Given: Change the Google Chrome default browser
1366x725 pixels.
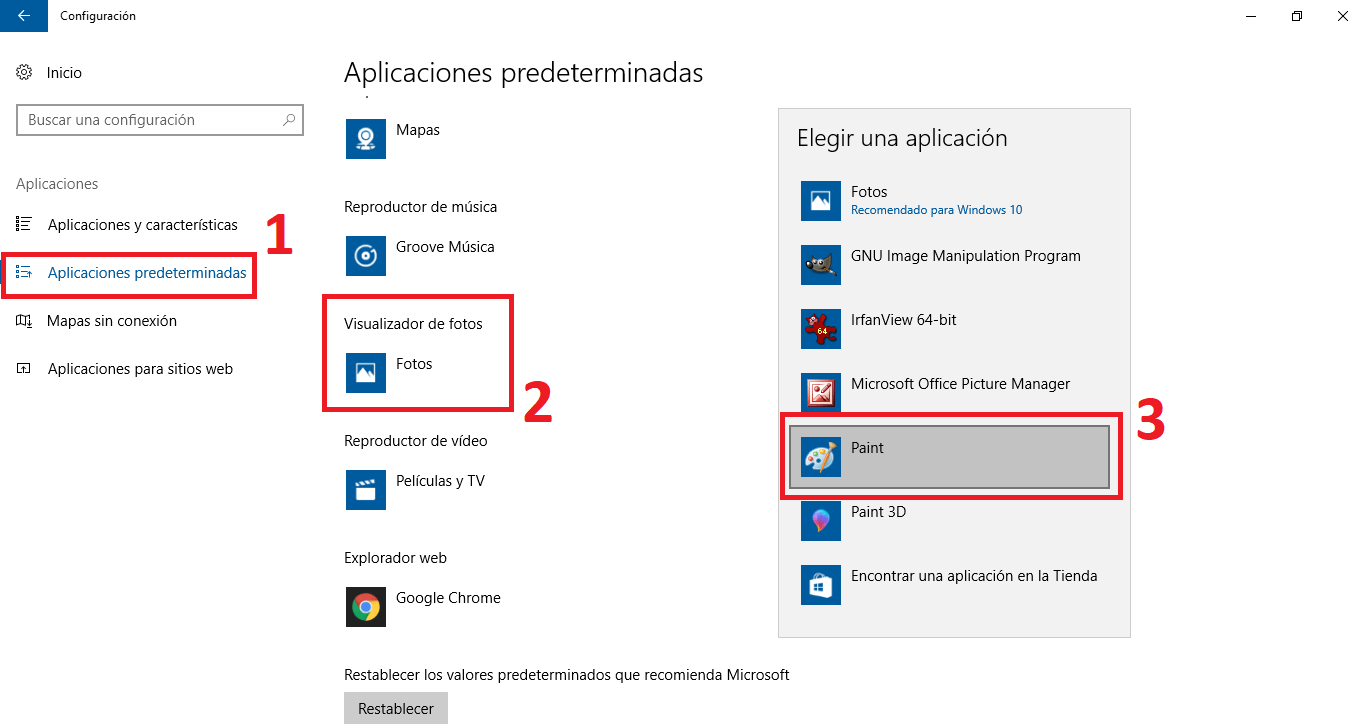Looking at the screenshot, I should pyautogui.click(x=448, y=598).
